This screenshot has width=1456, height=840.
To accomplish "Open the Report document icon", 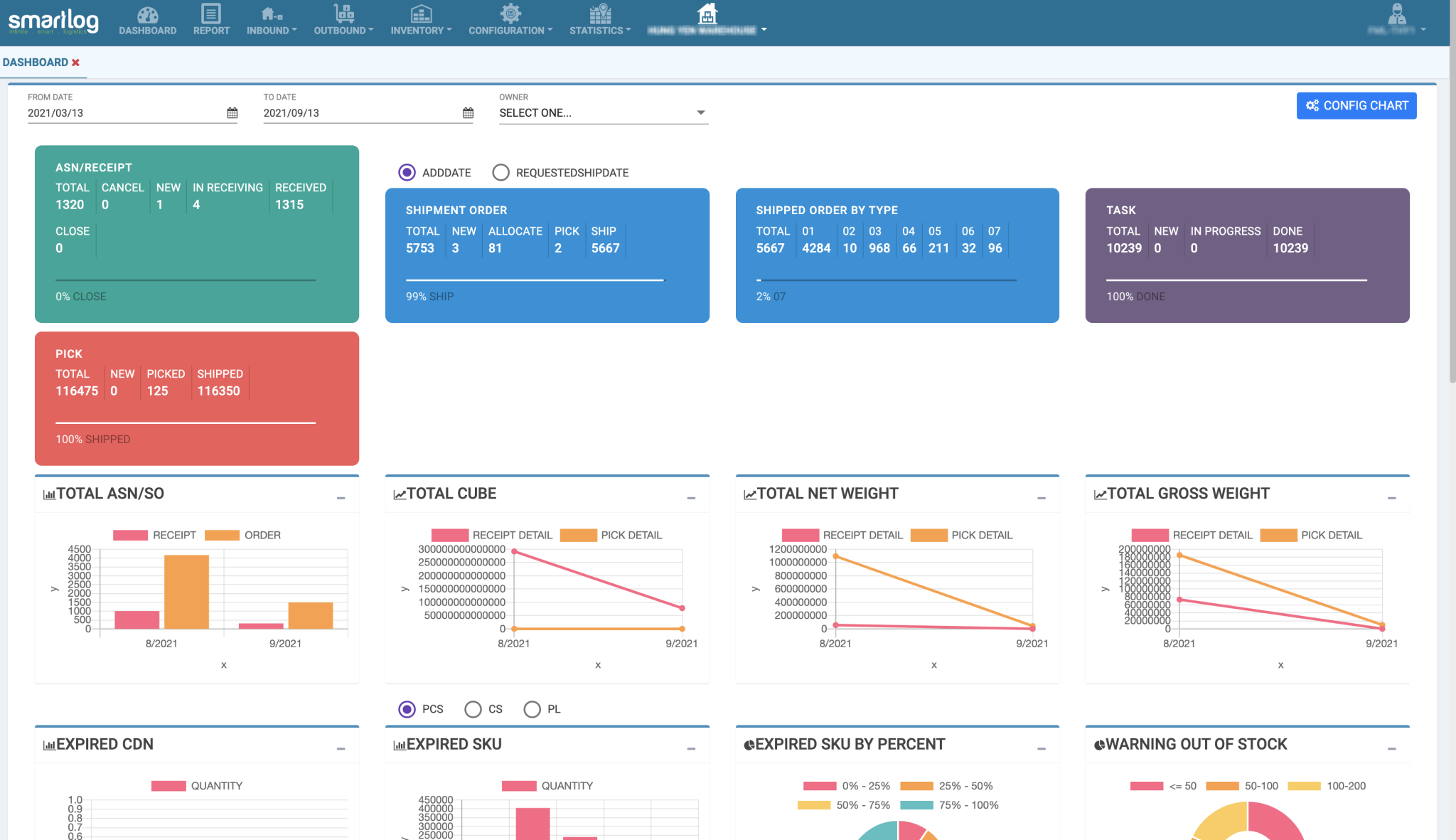I will (211, 14).
